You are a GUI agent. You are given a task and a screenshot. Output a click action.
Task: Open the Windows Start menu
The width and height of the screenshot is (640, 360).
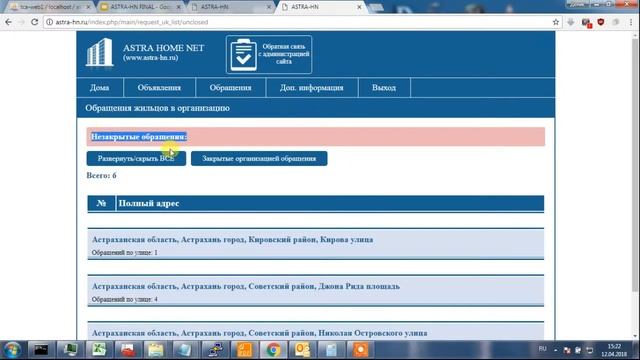point(12,350)
